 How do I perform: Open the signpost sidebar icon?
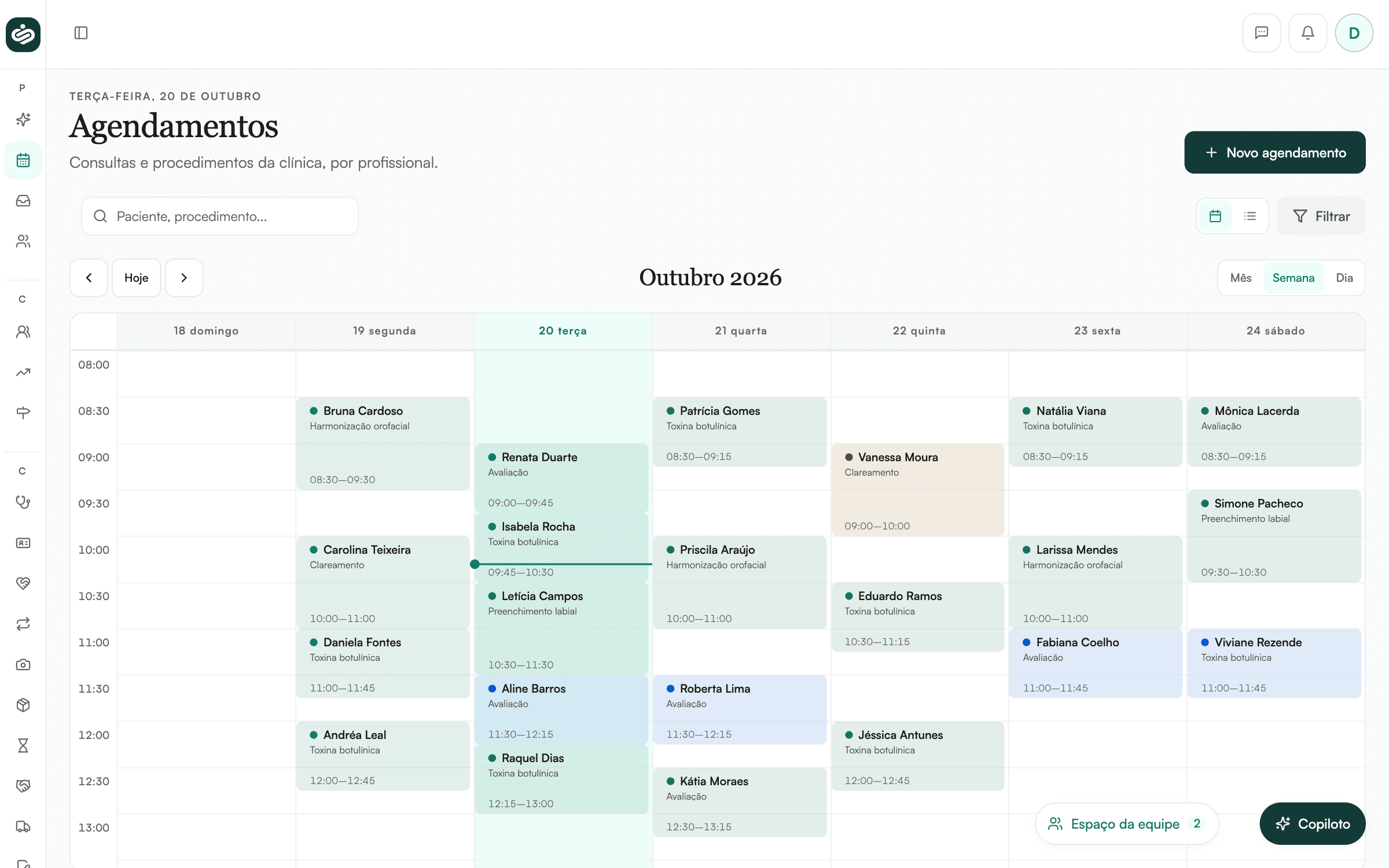(x=23, y=413)
